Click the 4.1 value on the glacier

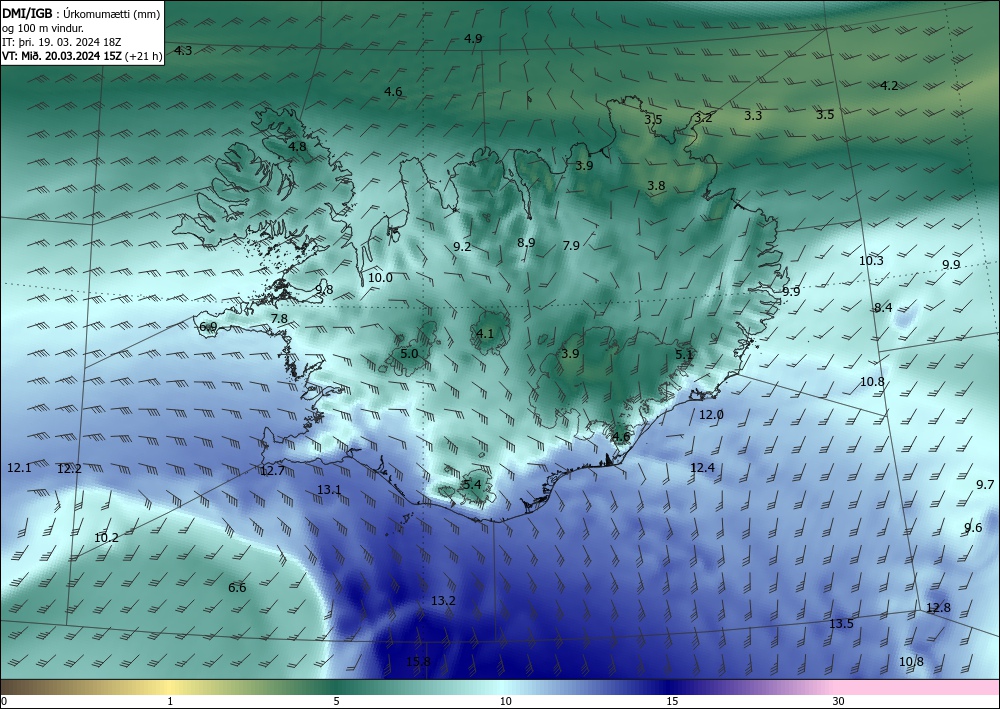pos(485,333)
